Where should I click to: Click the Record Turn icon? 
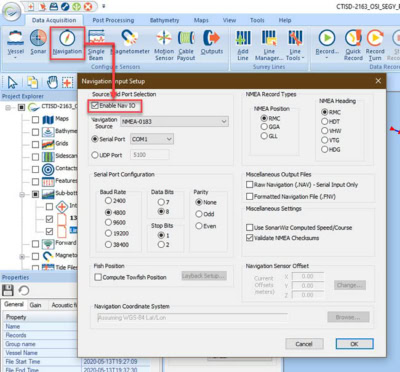pos(375,37)
